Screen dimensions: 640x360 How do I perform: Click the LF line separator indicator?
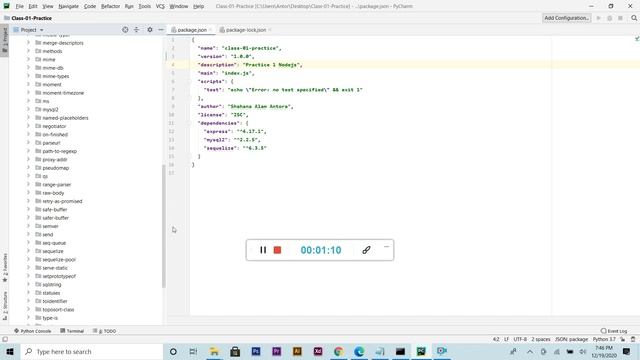(506, 339)
